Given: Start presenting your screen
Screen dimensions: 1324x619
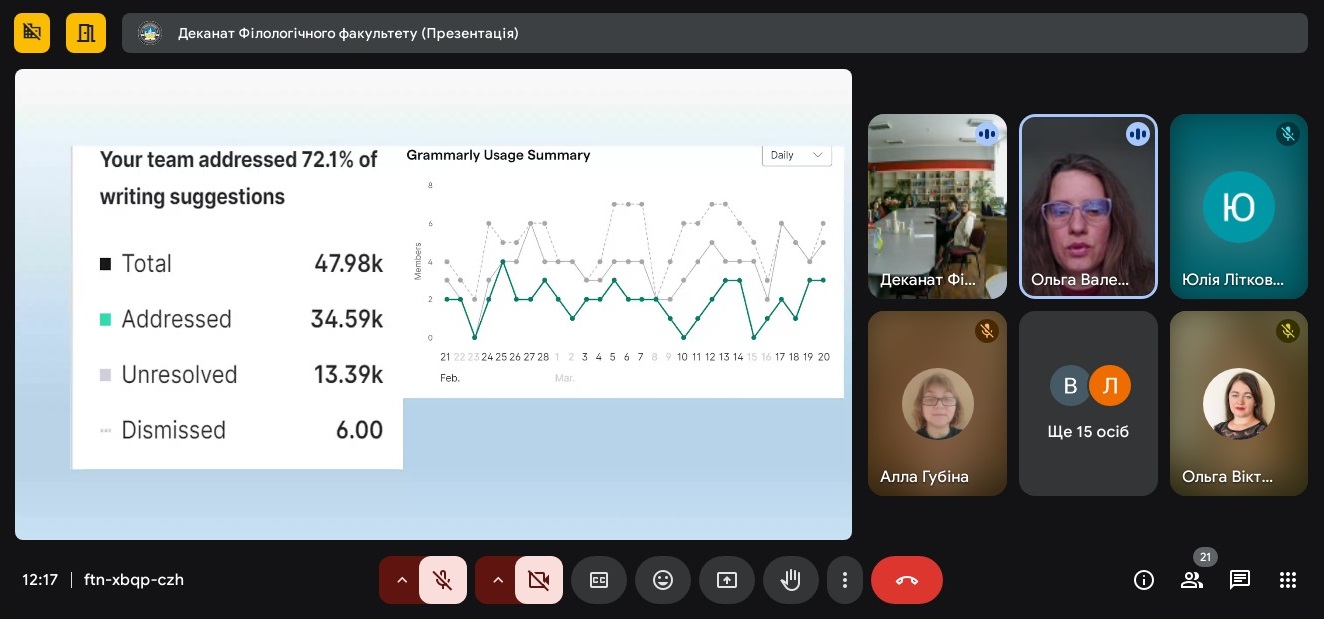Looking at the screenshot, I should pyautogui.click(x=727, y=580).
